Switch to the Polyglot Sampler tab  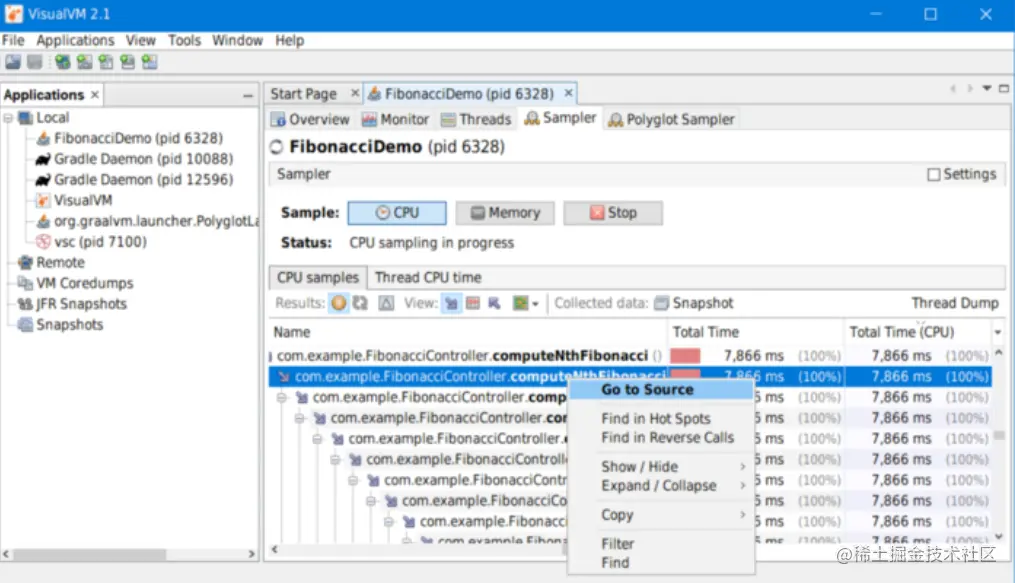pos(671,120)
